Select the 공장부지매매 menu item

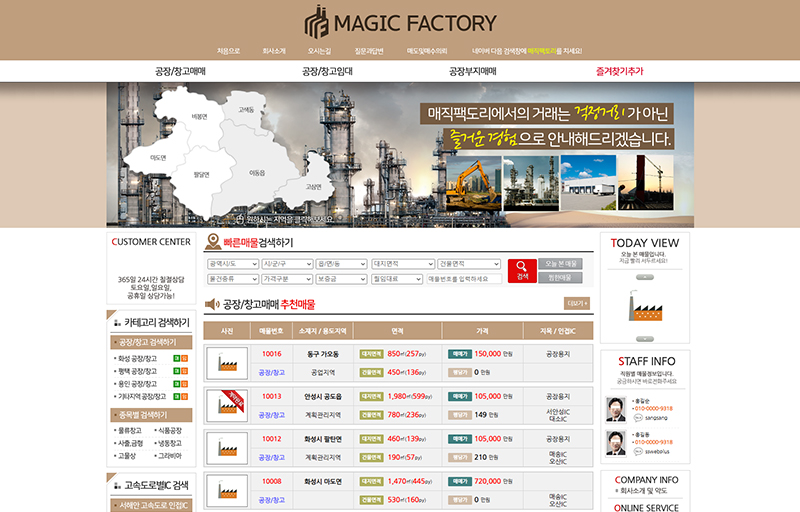tap(472, 72)
